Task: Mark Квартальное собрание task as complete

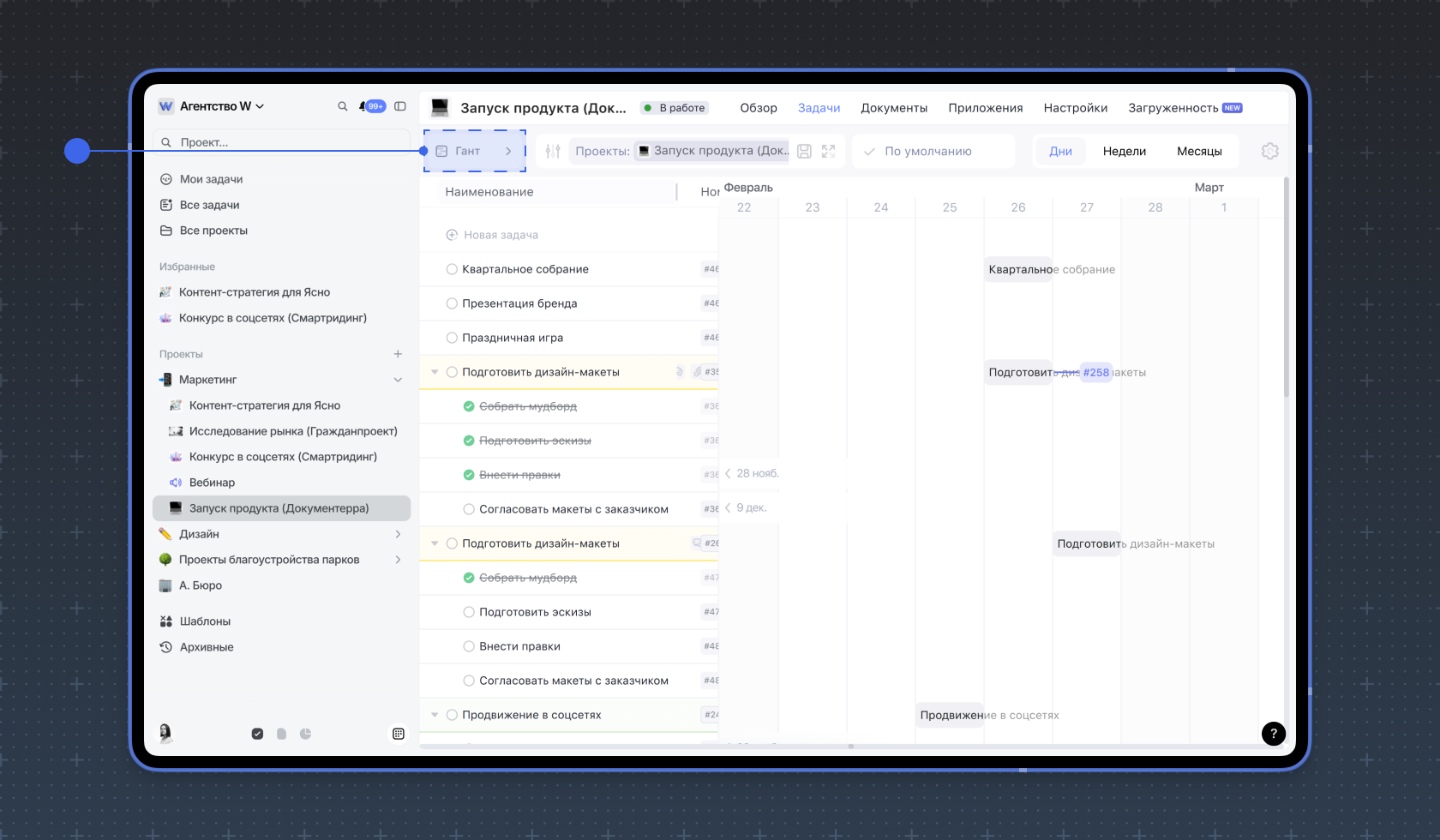Action: tap(452, 269)
